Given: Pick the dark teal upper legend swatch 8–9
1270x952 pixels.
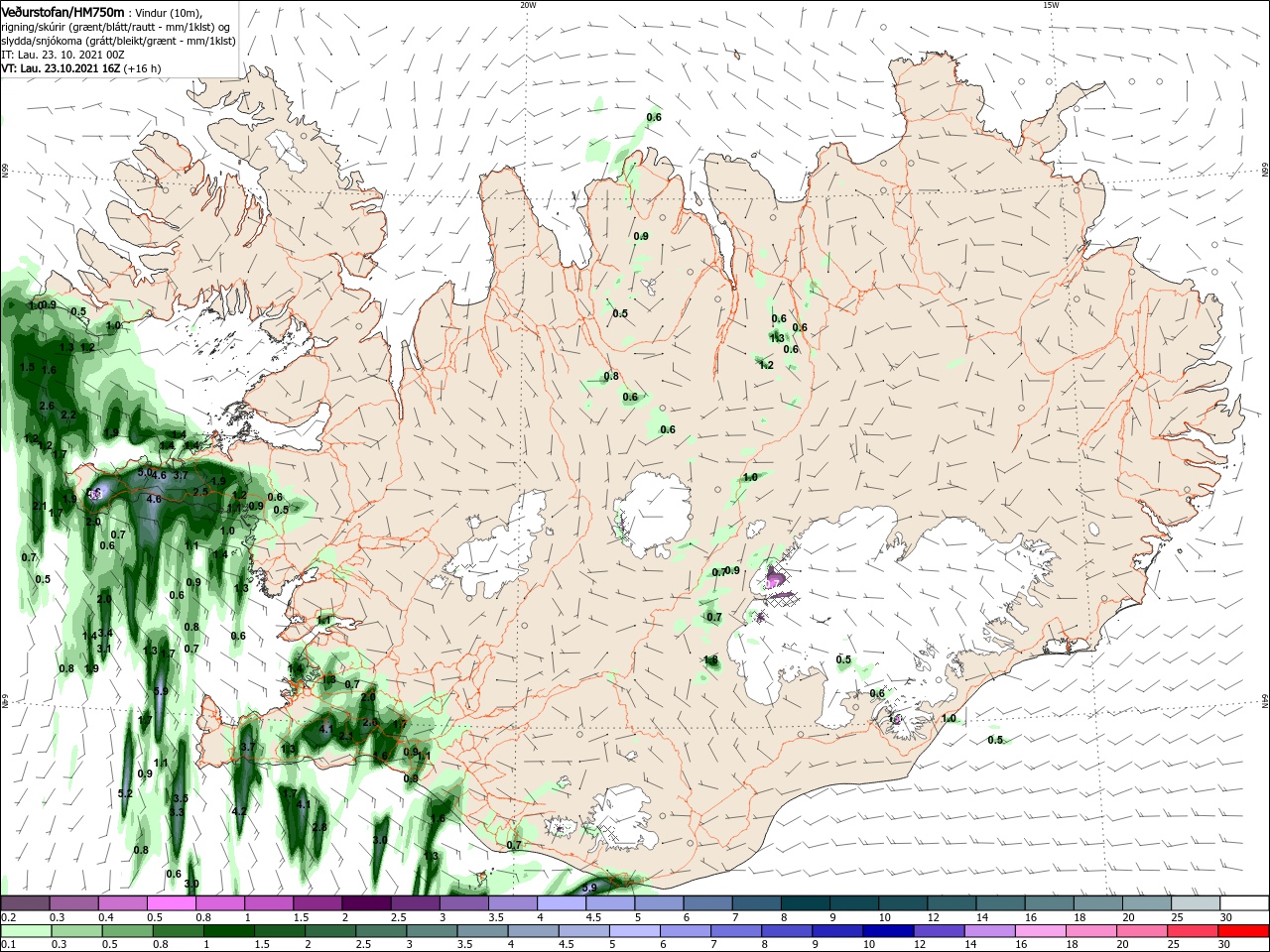Looking at the screenshot, I should tap(806, 903).
